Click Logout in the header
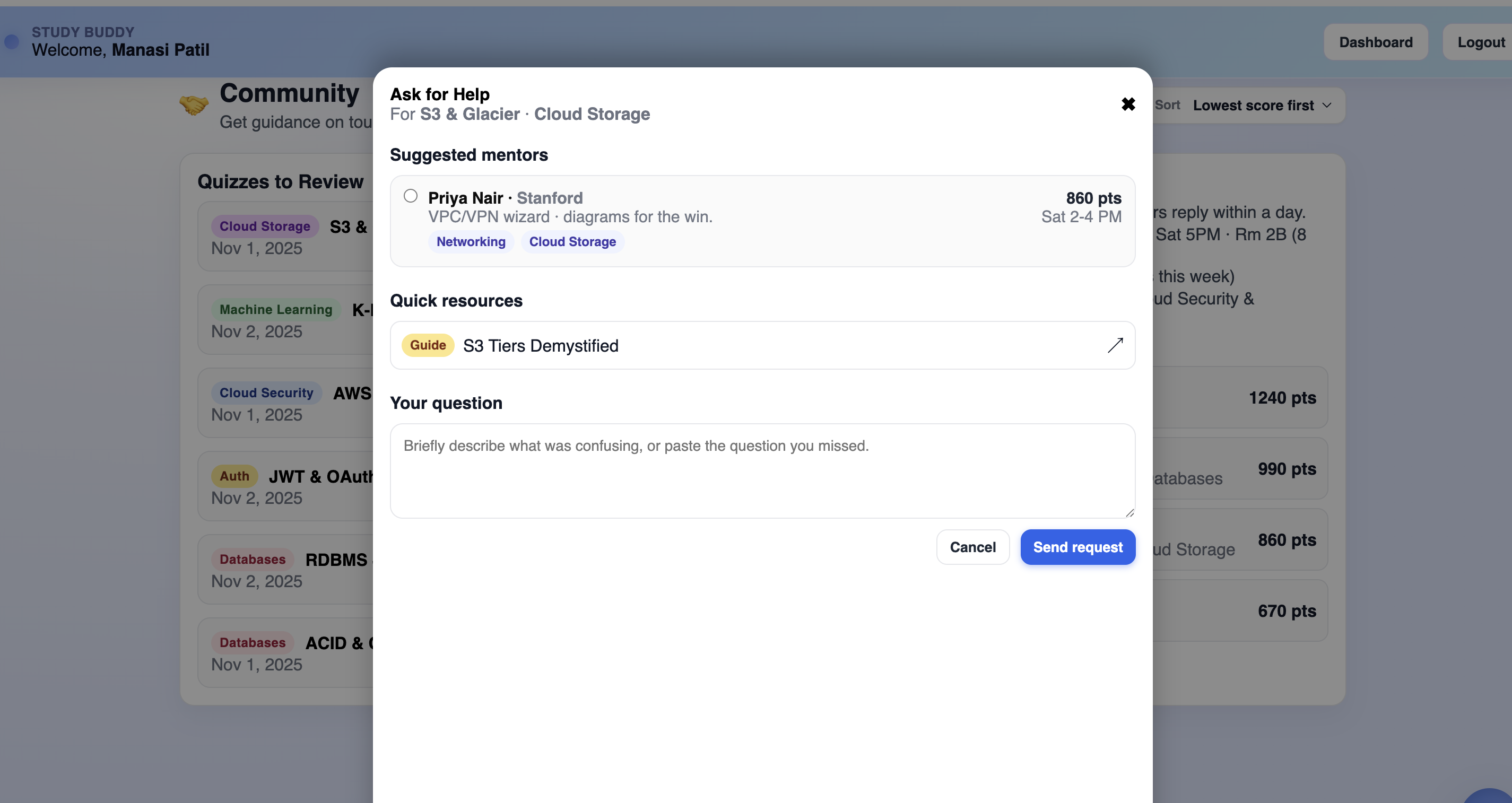 pyautogui.click(x=1480, y=42)
